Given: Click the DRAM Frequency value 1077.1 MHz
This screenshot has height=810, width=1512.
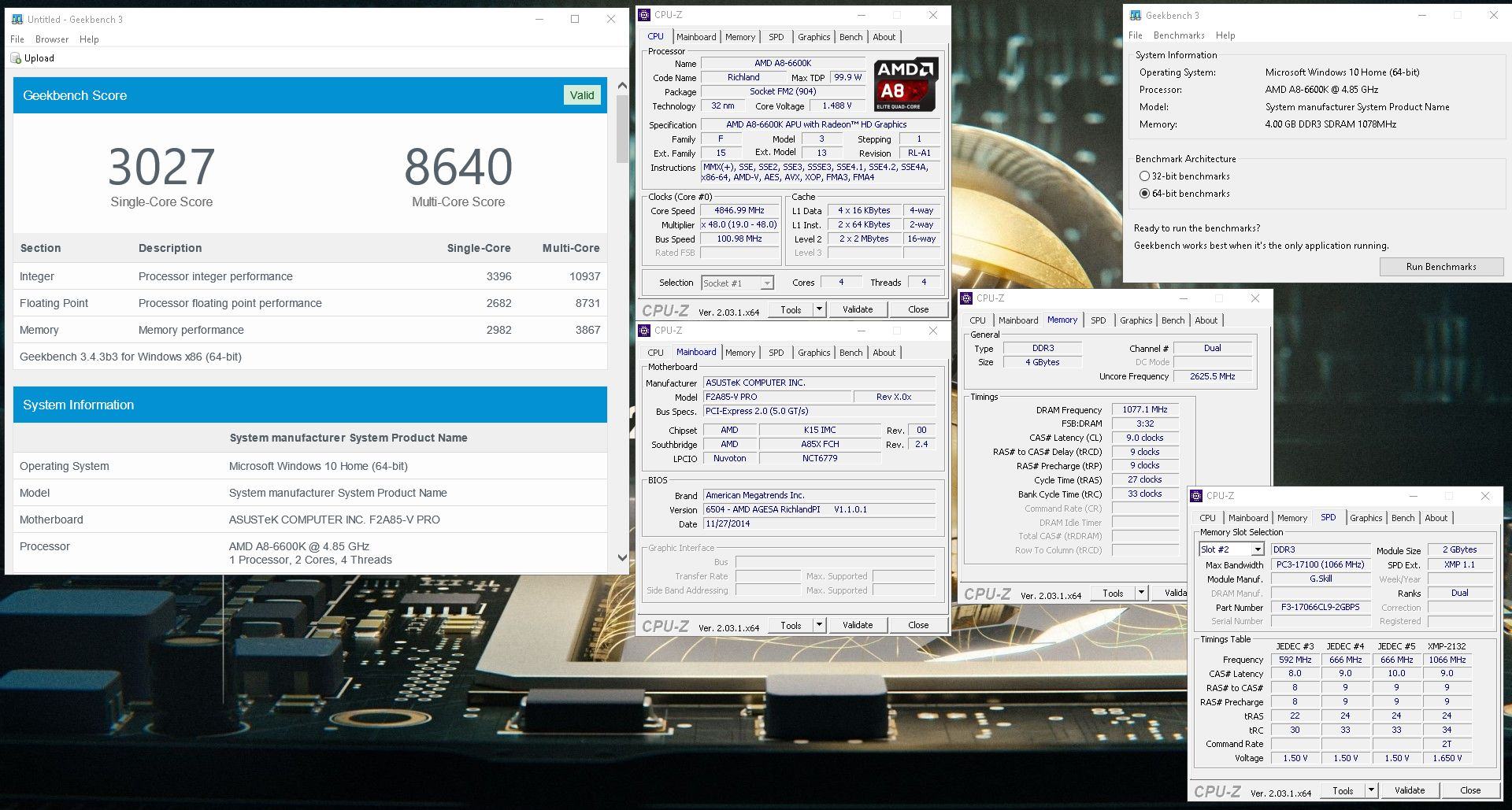Looking at the screenshot, I should pos(1145,410).
